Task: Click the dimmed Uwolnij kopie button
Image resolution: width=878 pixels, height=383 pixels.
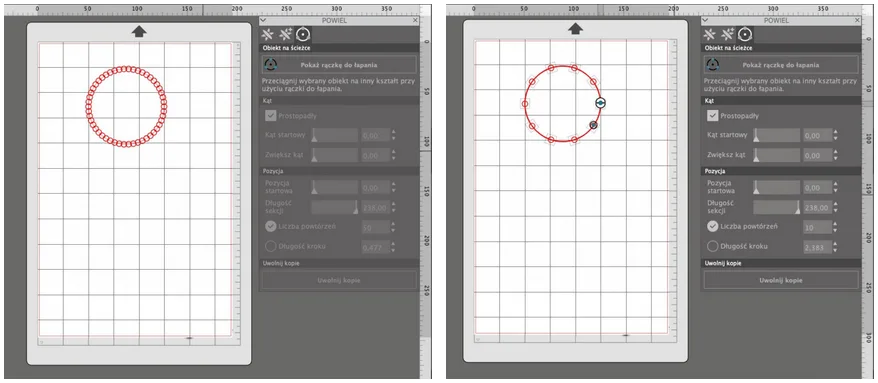Action: coord(339,280)
